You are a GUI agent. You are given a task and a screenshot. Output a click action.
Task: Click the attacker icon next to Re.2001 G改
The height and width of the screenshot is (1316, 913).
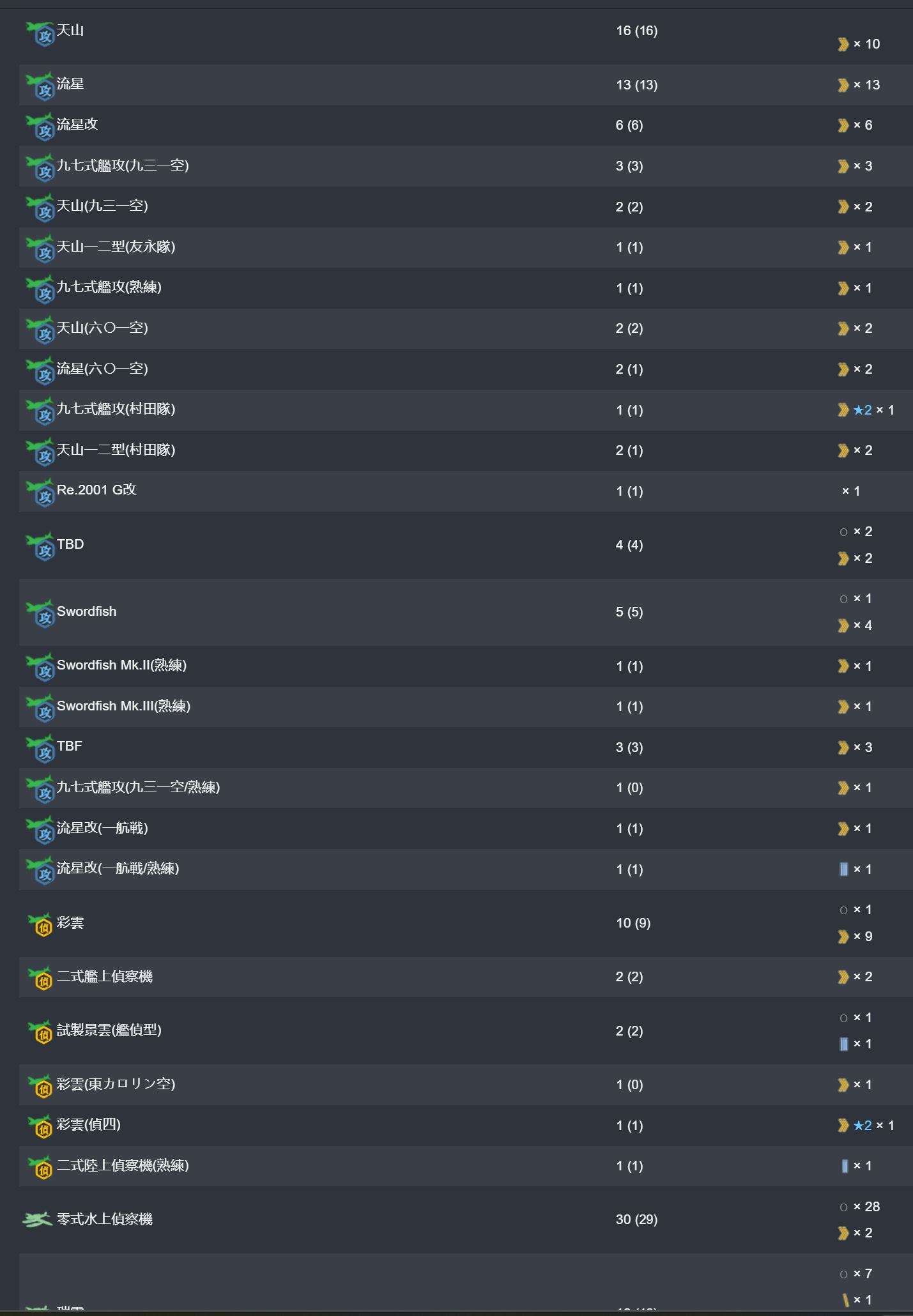click(40, 493)
